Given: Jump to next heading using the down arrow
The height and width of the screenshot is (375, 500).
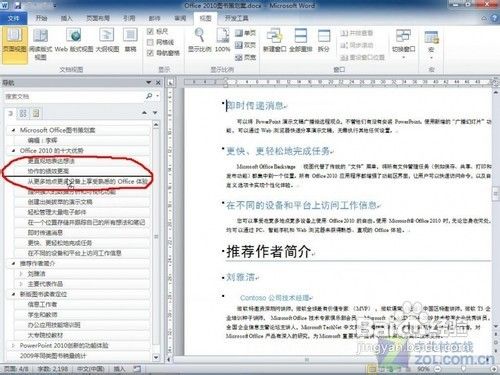Looking at the screenshot, I should click(x=155, y=113).
